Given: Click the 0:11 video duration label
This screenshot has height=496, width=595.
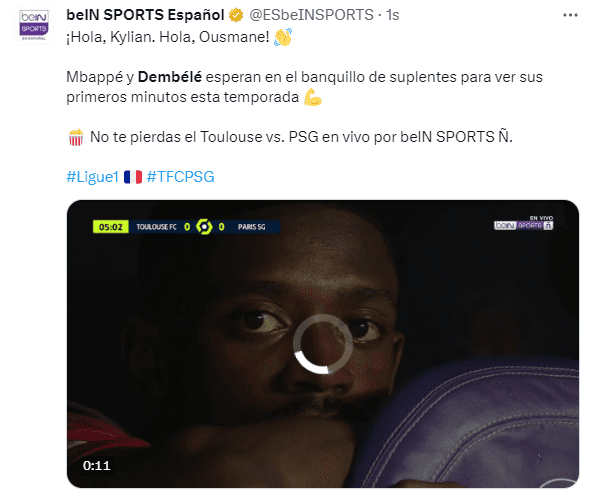Looking at the screenshot, I should tap(97, 465).
